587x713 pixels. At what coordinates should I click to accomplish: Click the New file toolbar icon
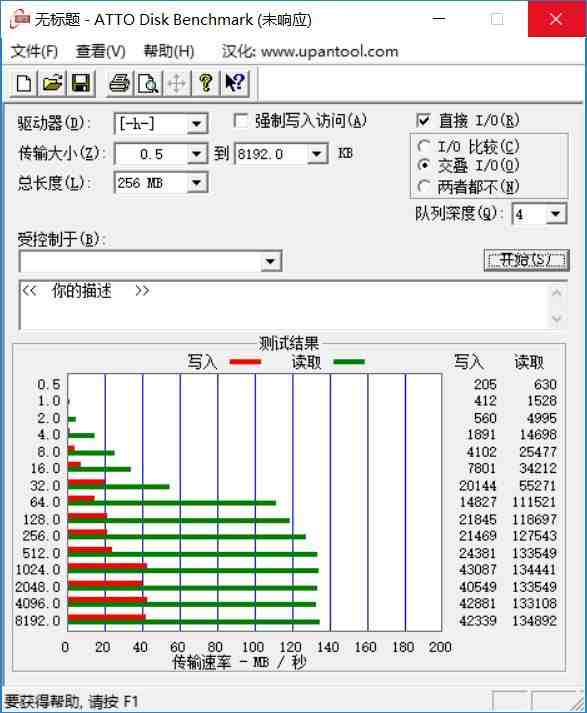coord(24,83)
